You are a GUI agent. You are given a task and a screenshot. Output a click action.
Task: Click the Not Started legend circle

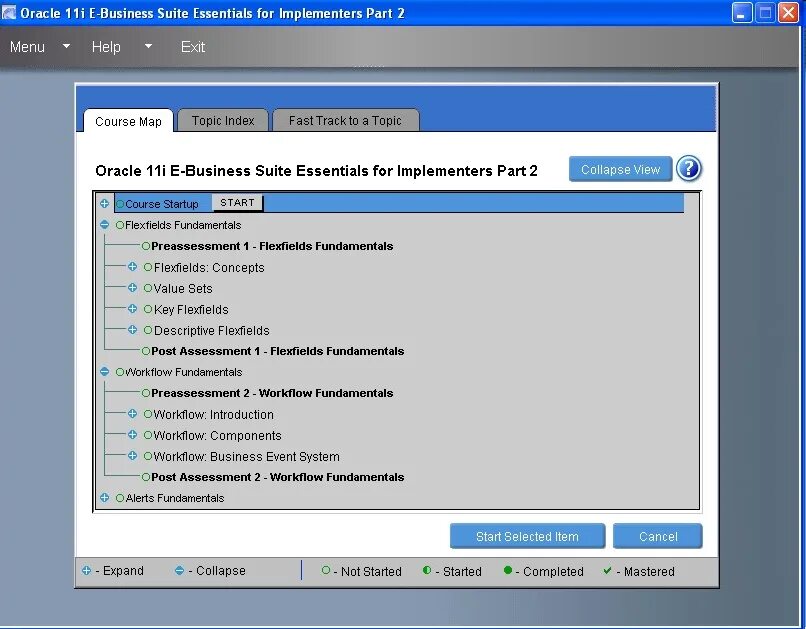(326, 570)
